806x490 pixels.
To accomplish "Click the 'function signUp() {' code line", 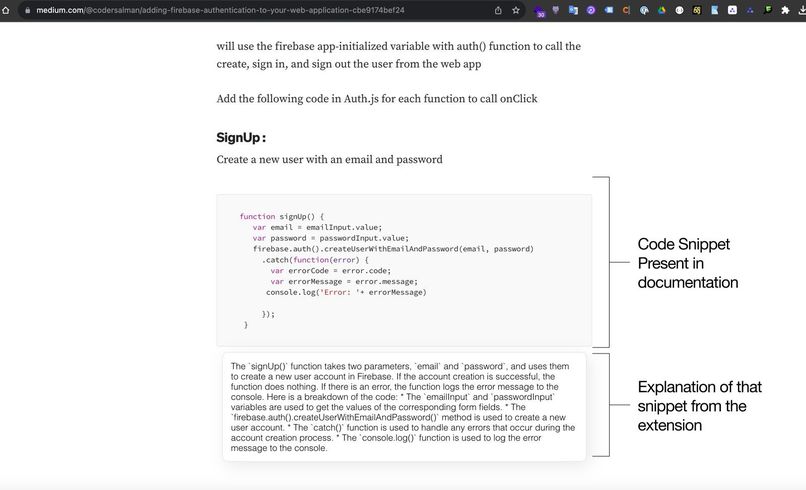I will click(x=282, y=216).
